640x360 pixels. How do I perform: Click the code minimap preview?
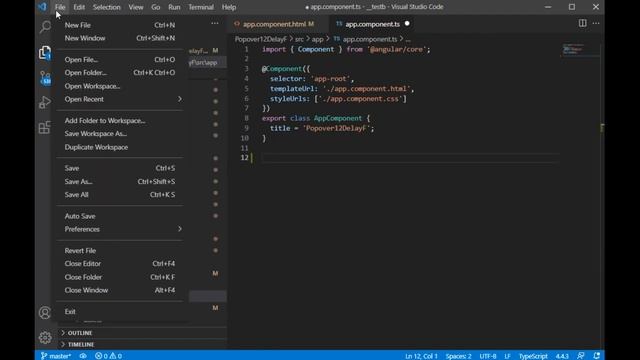click(x=580, y=50)
